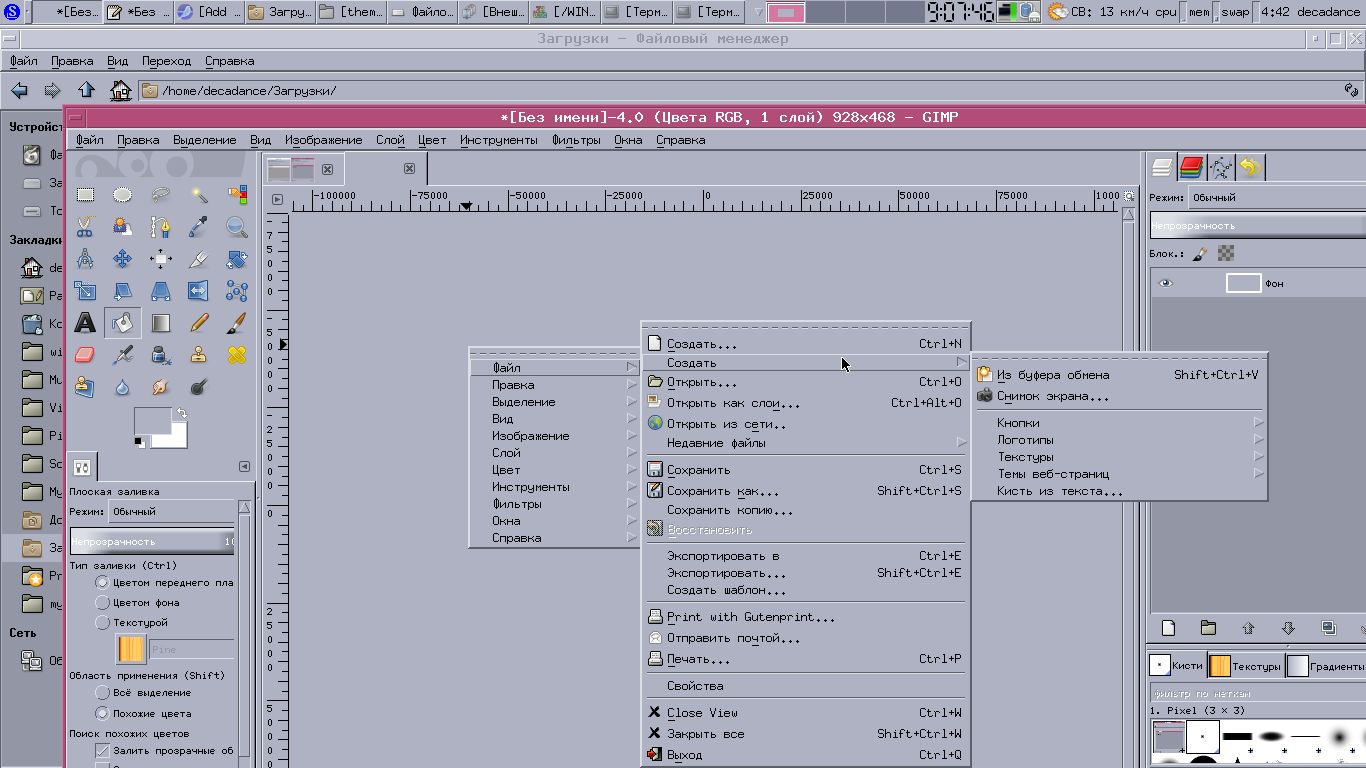The image size is (1366, 768).
Task: Select the Free Select lasso tool
Action: (x=161, y=195)
